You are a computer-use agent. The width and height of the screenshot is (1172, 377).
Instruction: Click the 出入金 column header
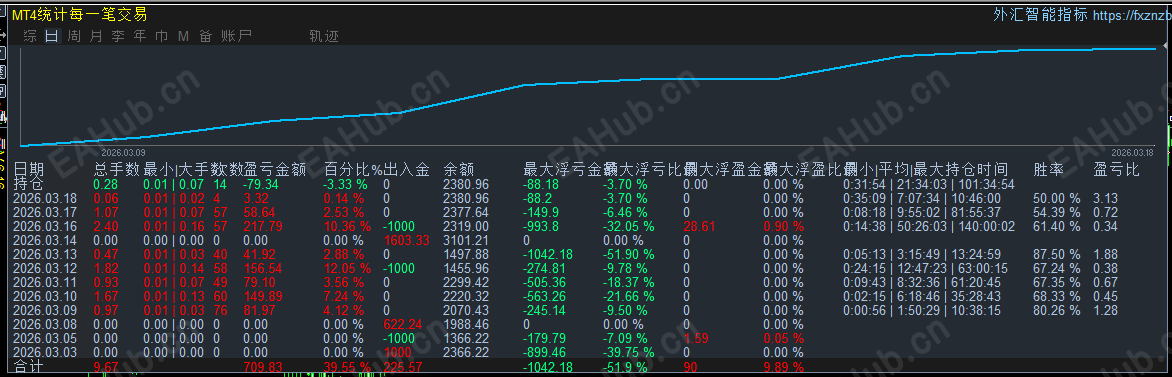407,170
